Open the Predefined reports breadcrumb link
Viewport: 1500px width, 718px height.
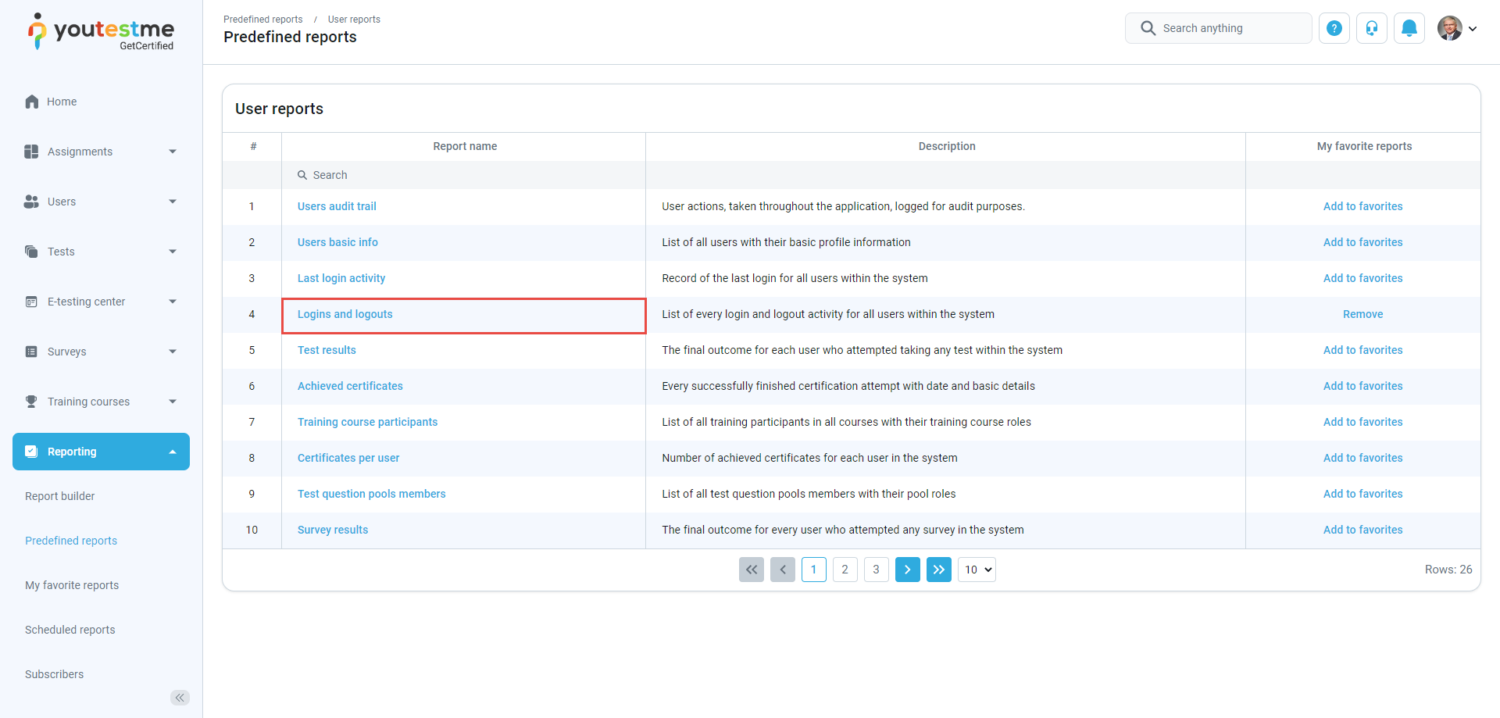tap(263, 18)
